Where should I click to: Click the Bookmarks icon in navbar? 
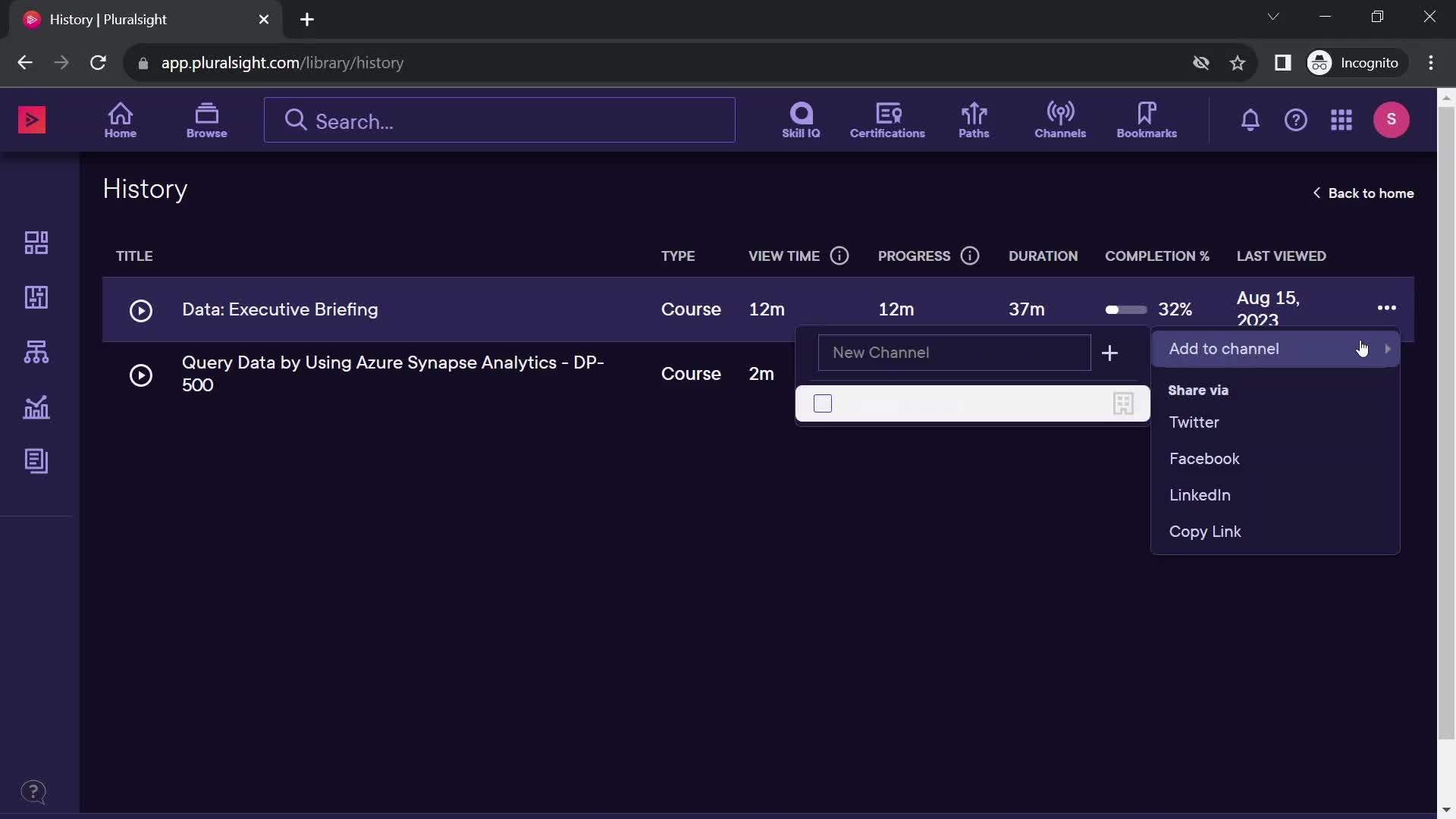click(1147, 120)
